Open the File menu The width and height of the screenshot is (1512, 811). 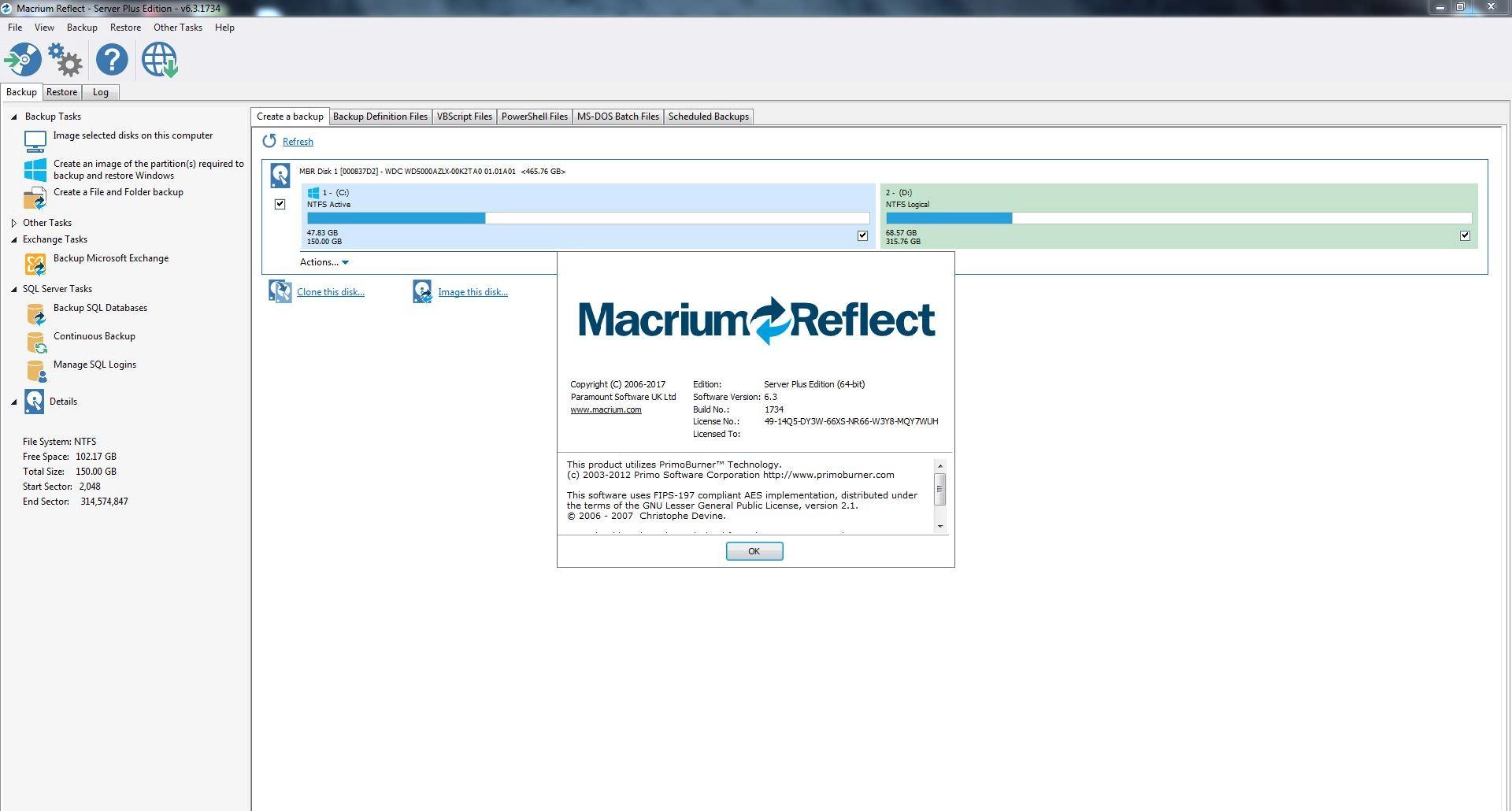(x=15, y=28)
